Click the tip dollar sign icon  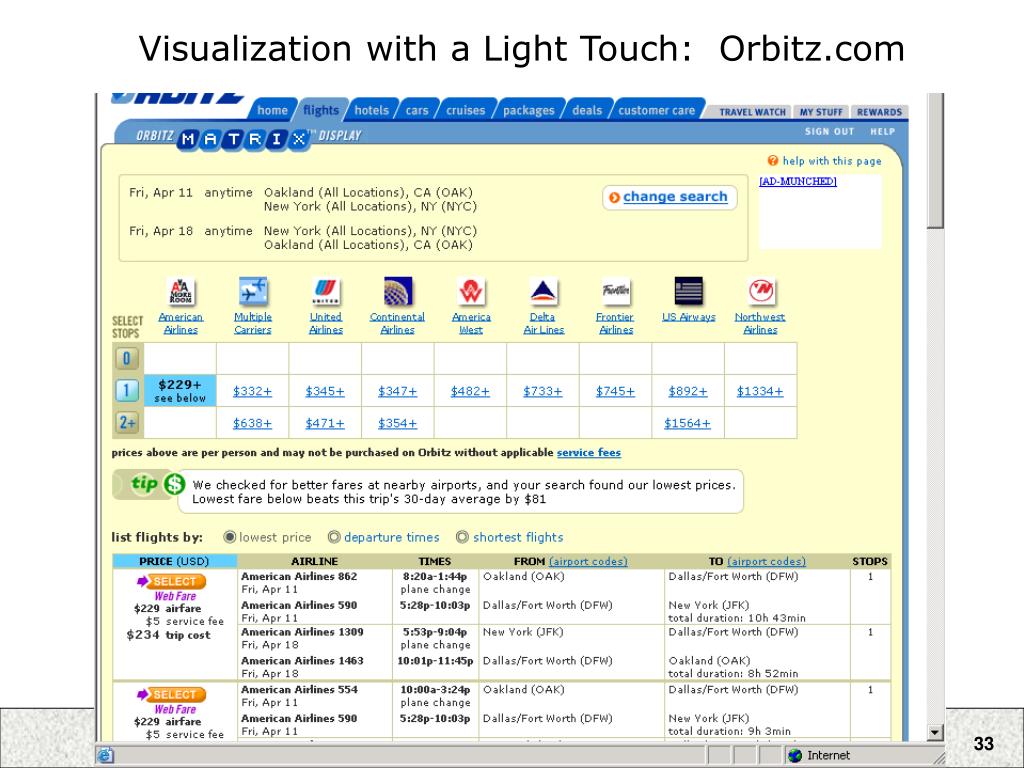click(x=174, y=484)
